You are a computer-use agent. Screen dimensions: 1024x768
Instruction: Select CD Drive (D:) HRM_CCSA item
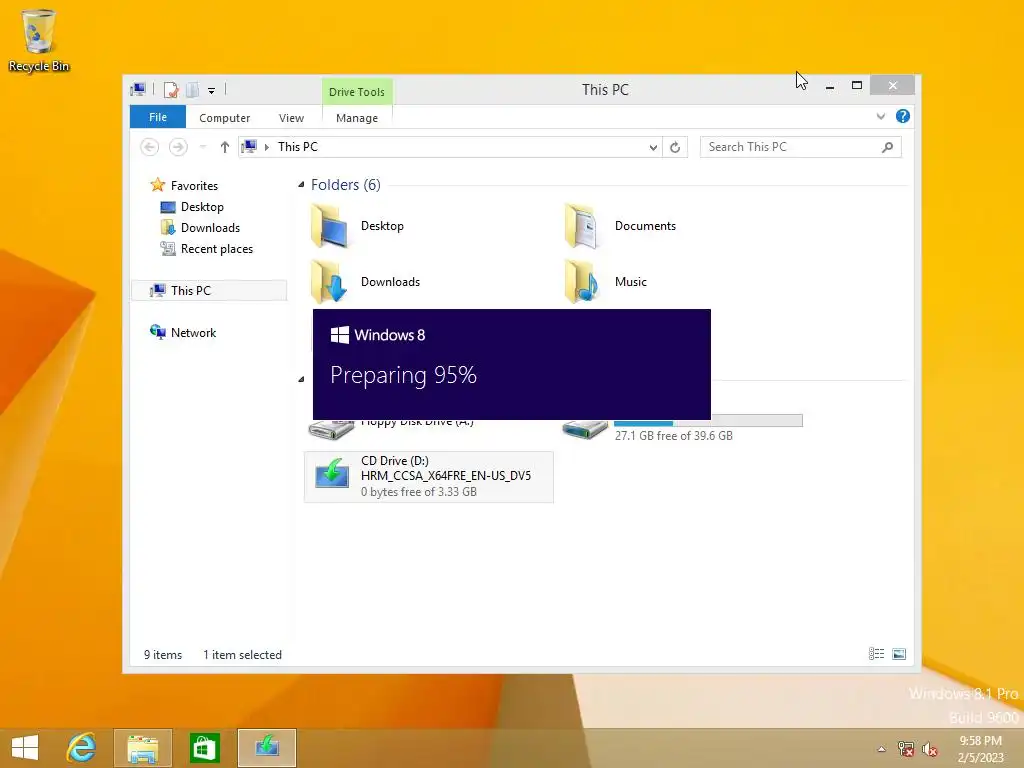coord(429,477)
